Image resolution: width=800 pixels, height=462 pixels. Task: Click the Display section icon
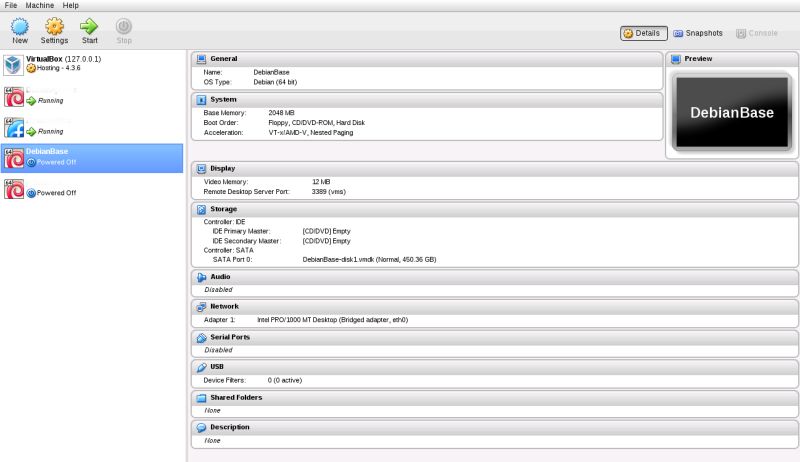pos(202,168)
